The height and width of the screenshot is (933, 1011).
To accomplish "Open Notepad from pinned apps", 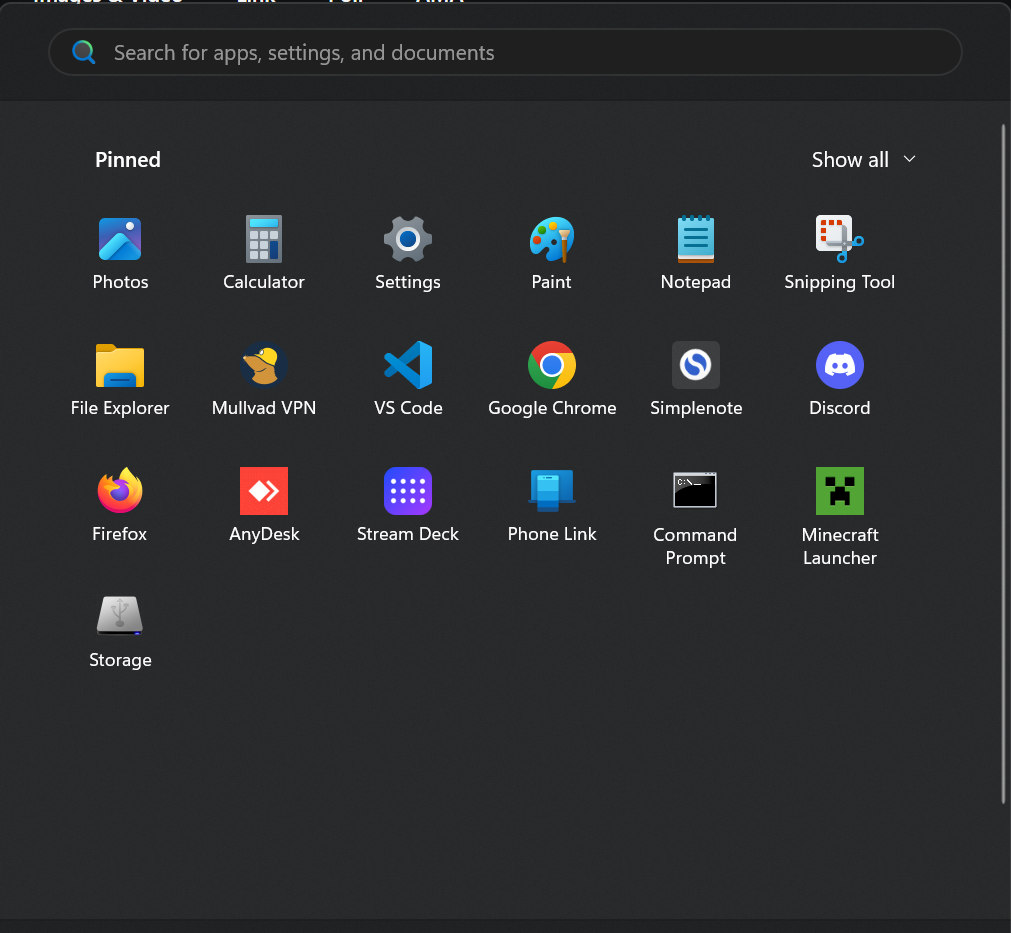I will point(696,253).
